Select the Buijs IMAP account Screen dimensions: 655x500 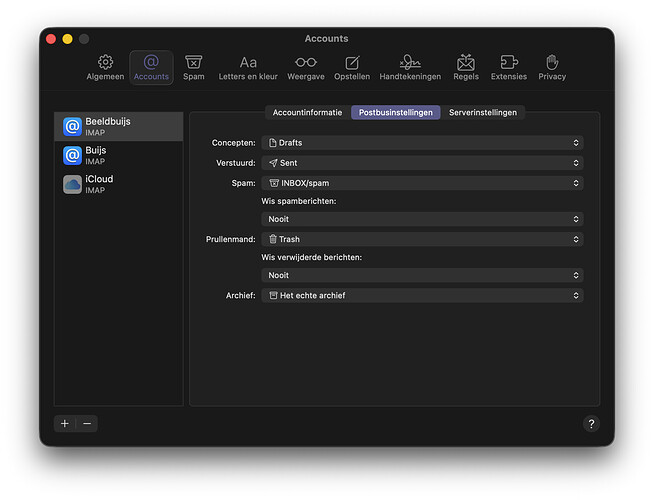click(x=118, y=155)
